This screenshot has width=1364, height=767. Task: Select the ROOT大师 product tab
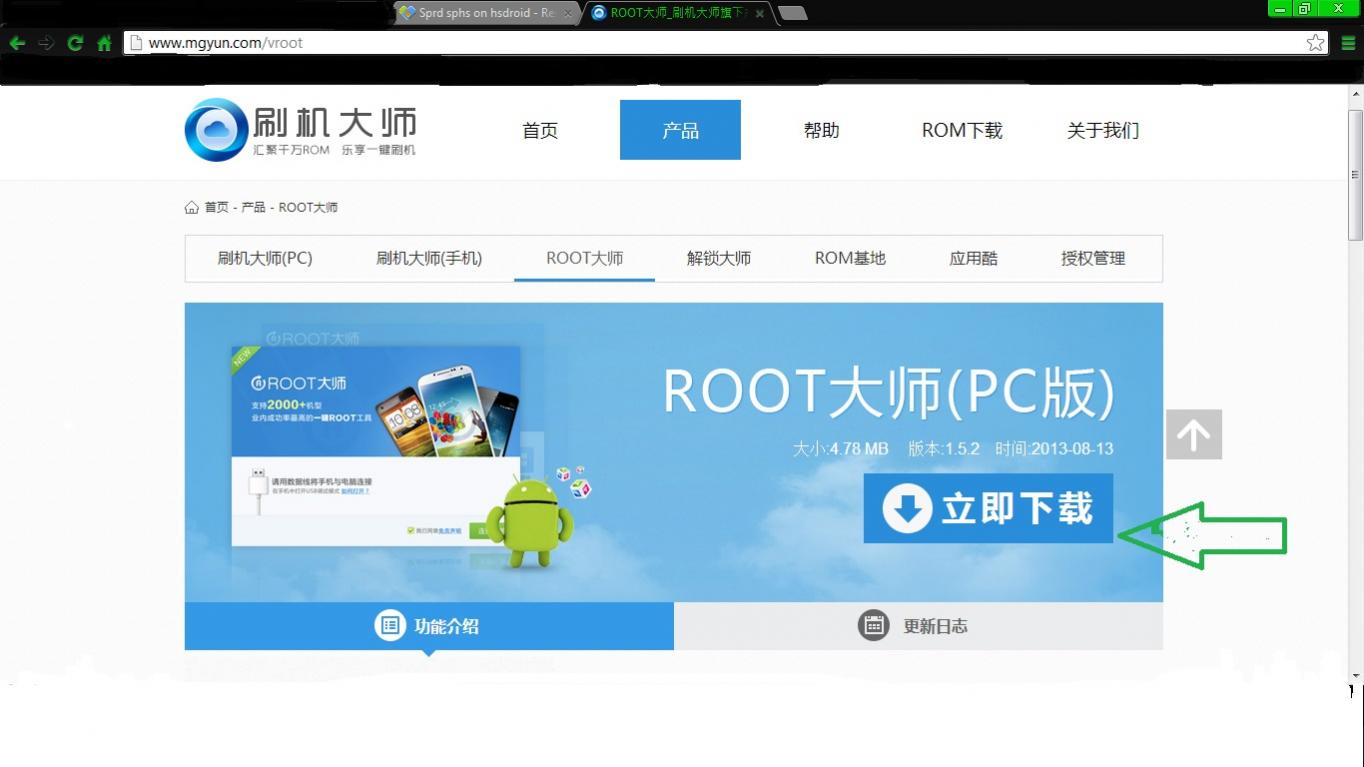tap(585, 258)
